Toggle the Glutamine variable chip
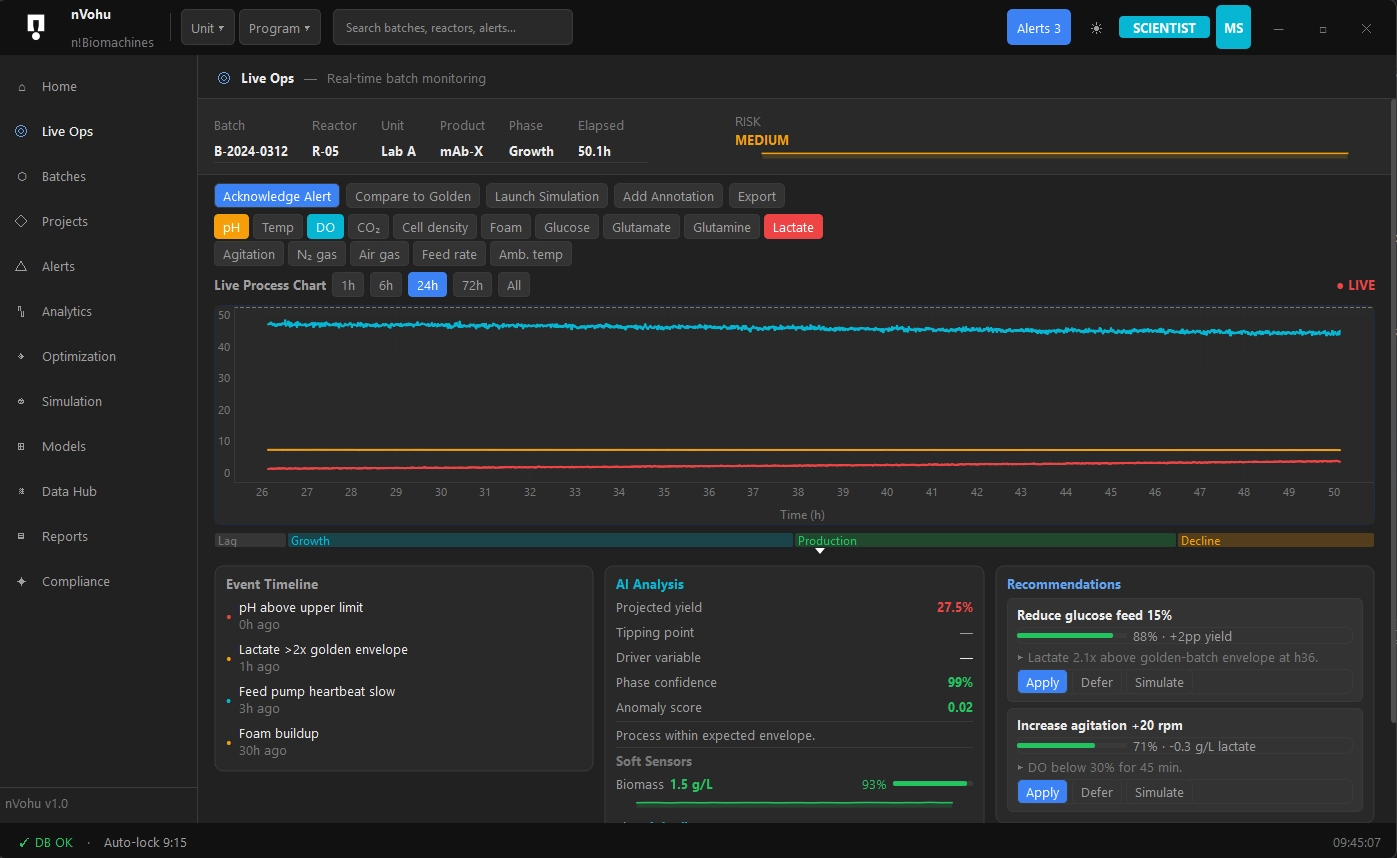Viewport: 1397px width, 858px height. point(722,227)
